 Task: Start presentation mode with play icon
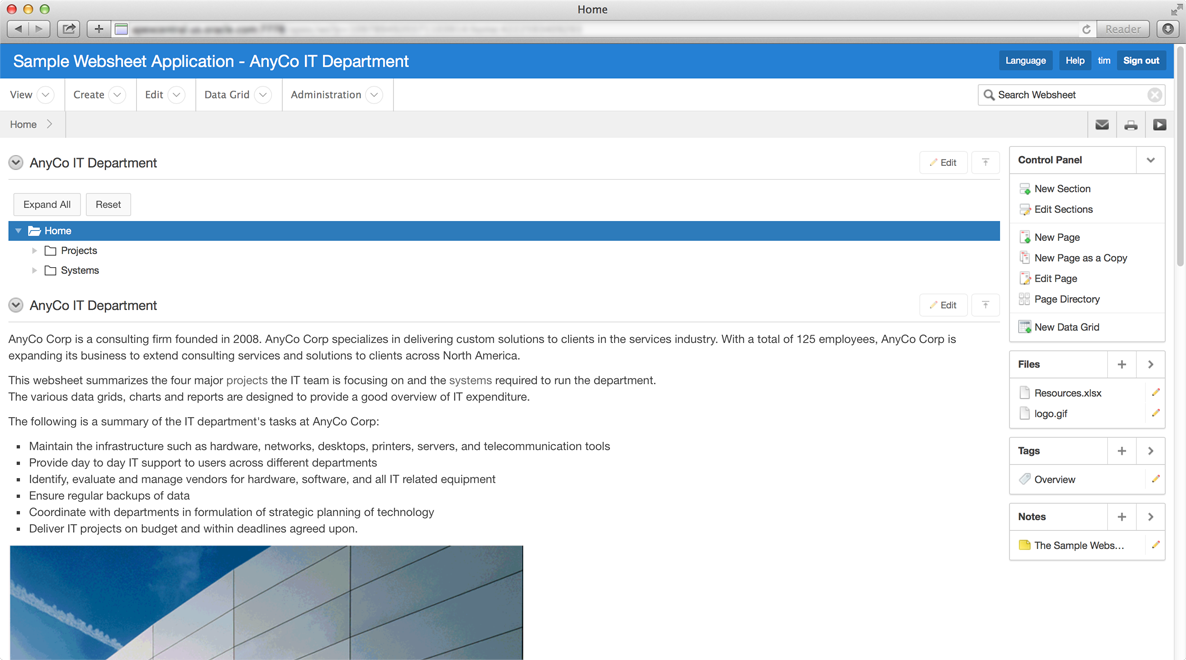tap(1159, 125)
